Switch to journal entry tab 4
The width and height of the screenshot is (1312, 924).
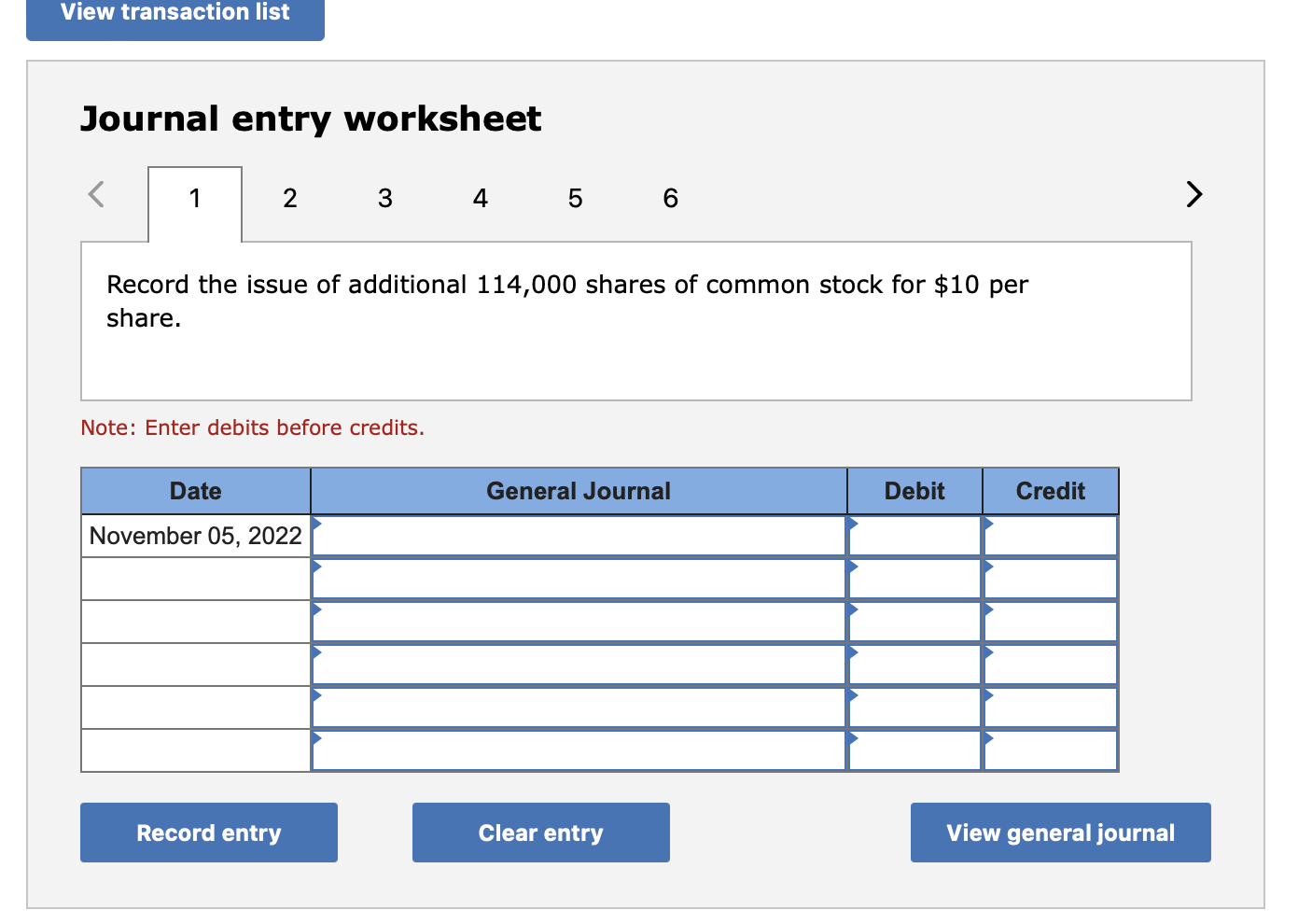481,198
